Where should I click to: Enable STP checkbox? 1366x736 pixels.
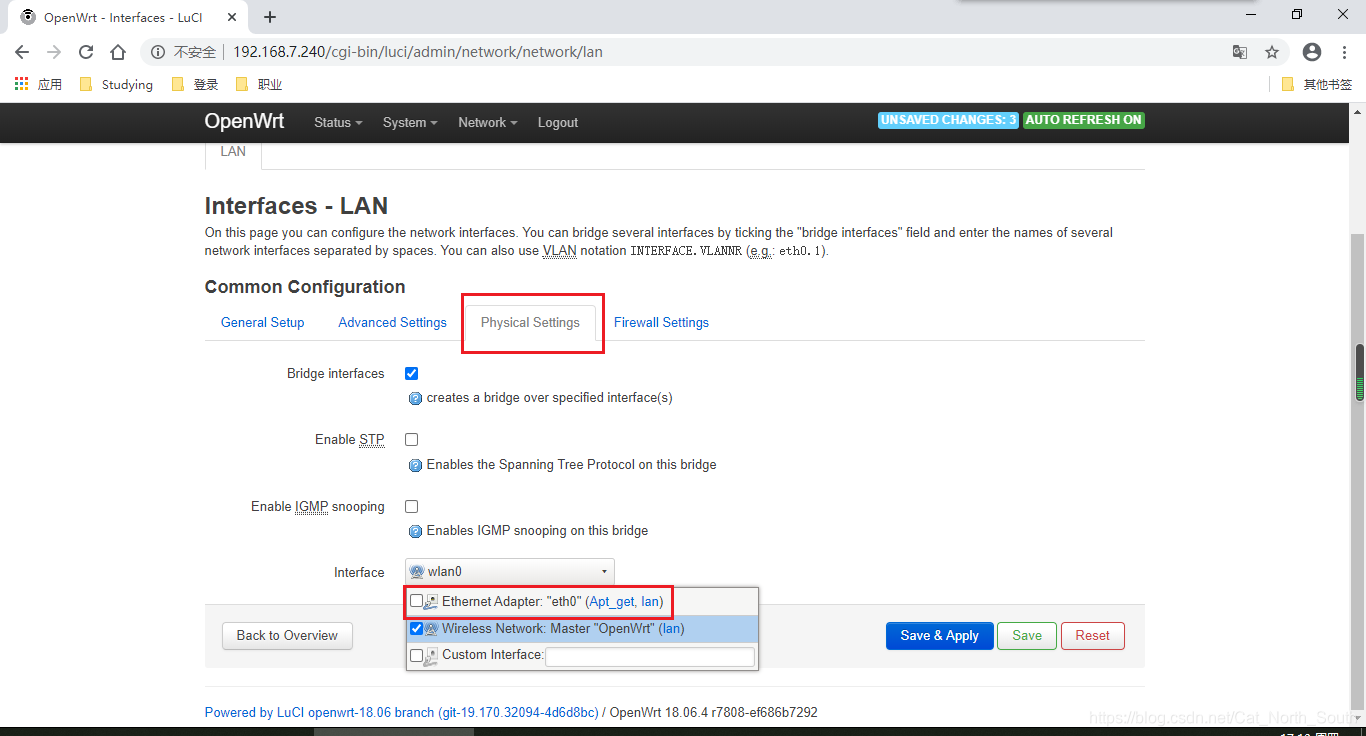[x=411, y=439]
